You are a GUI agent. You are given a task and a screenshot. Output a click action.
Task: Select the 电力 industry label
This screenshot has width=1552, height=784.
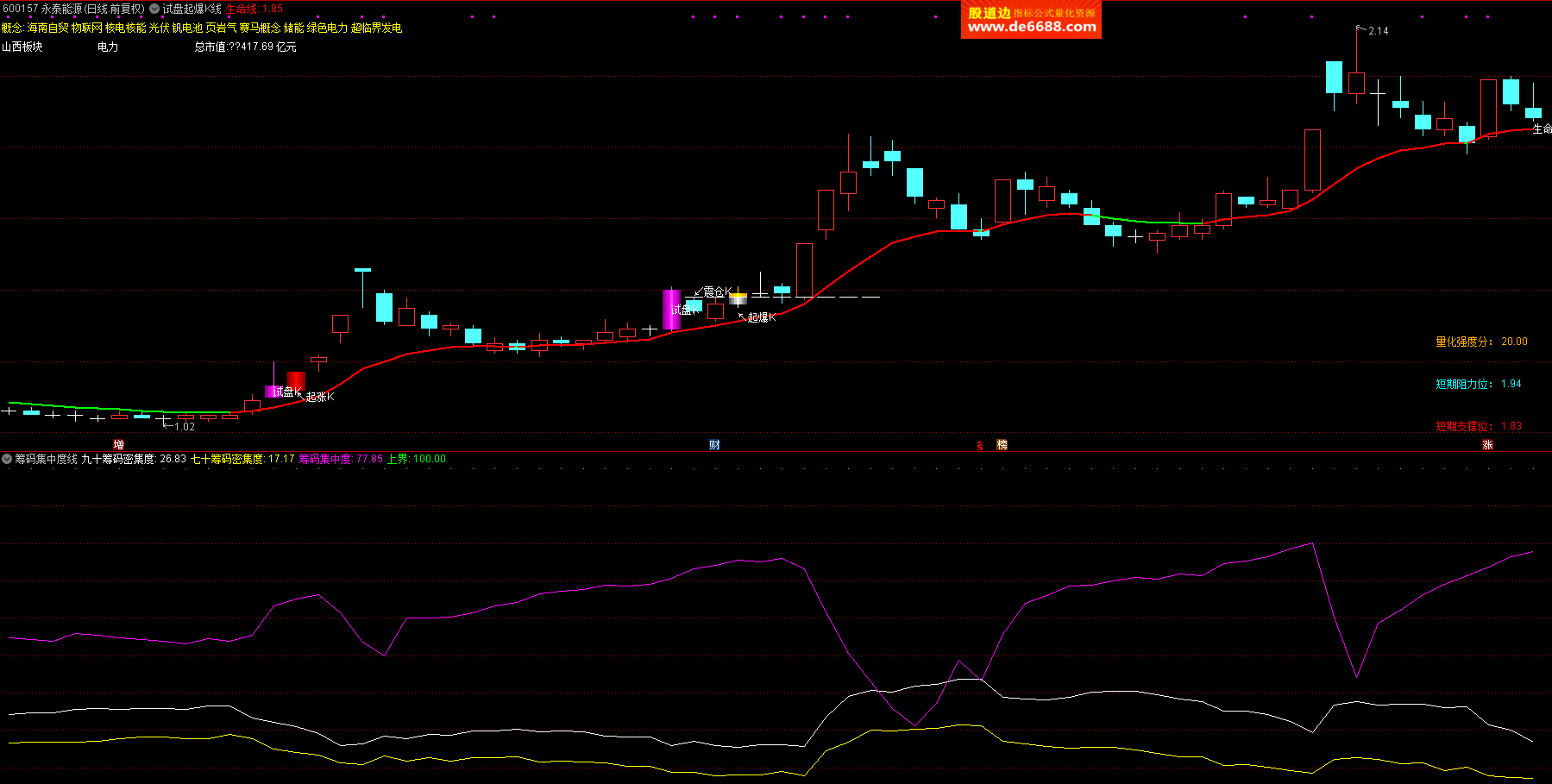(108, 47)
